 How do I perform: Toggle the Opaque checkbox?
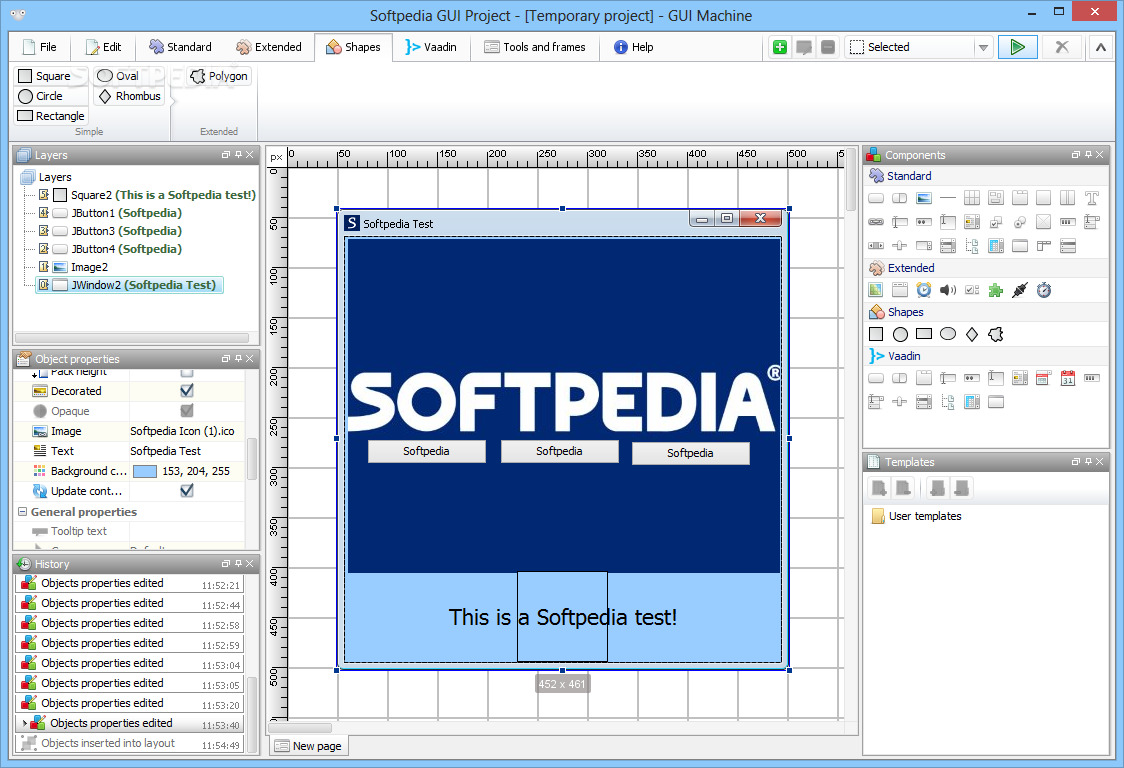[x=187, y=411]
